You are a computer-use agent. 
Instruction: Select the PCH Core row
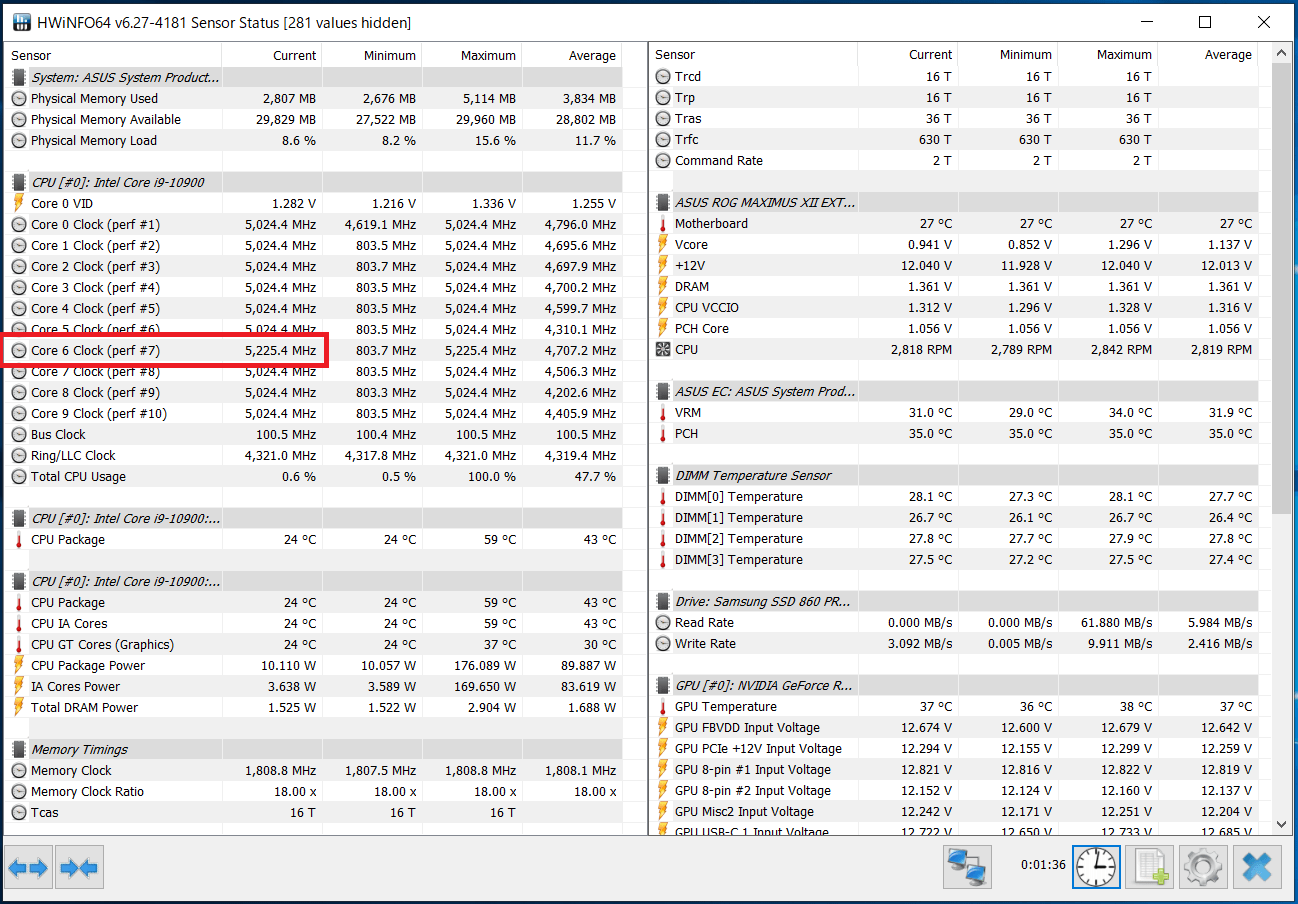[x=953, y=328]
